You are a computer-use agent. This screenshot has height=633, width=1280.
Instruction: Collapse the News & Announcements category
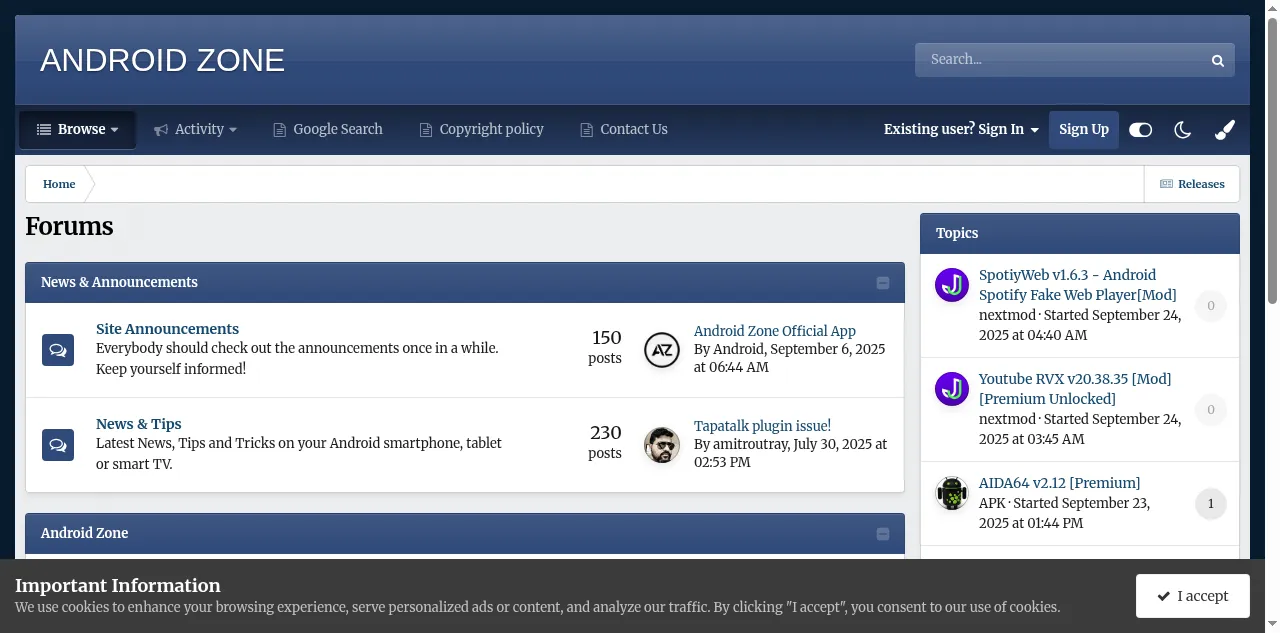[883, 283]
